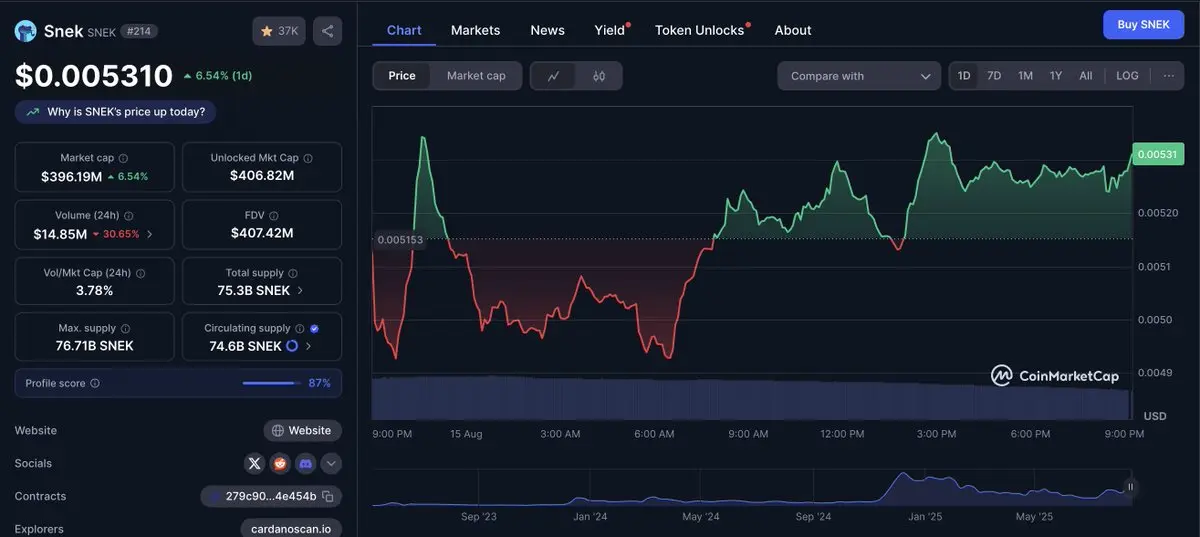Click info icon next to Circulating supply
The image size is (1200, 537).
300,328
